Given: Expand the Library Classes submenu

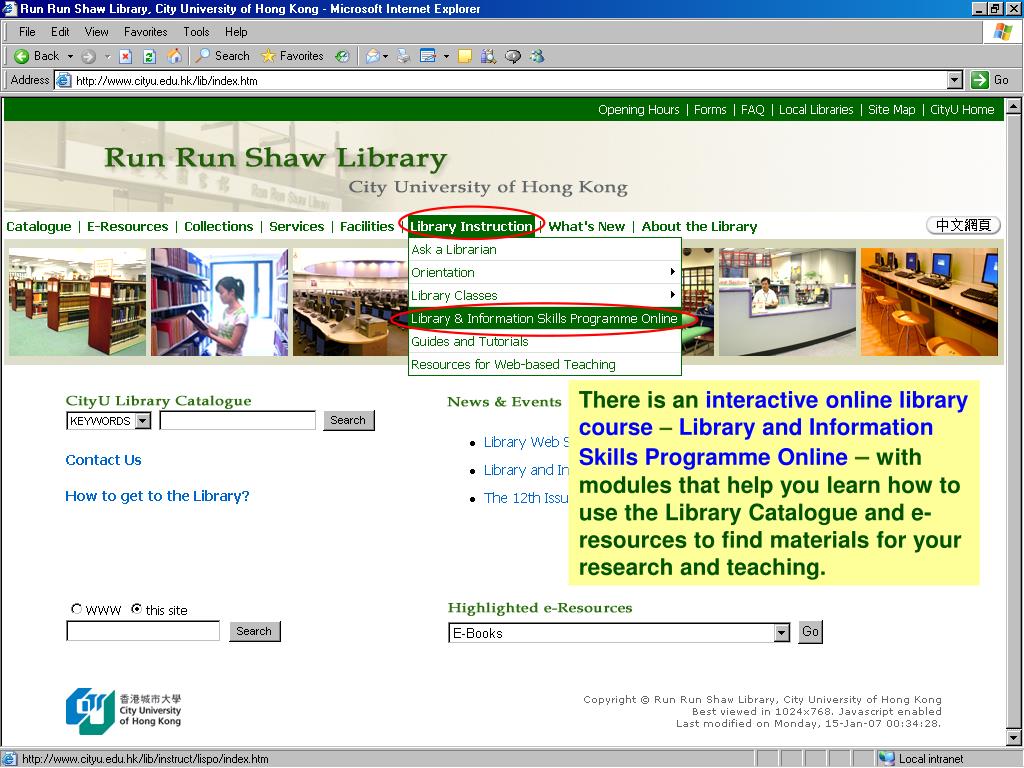Looking at the screenshot, I should pos(545,296).
